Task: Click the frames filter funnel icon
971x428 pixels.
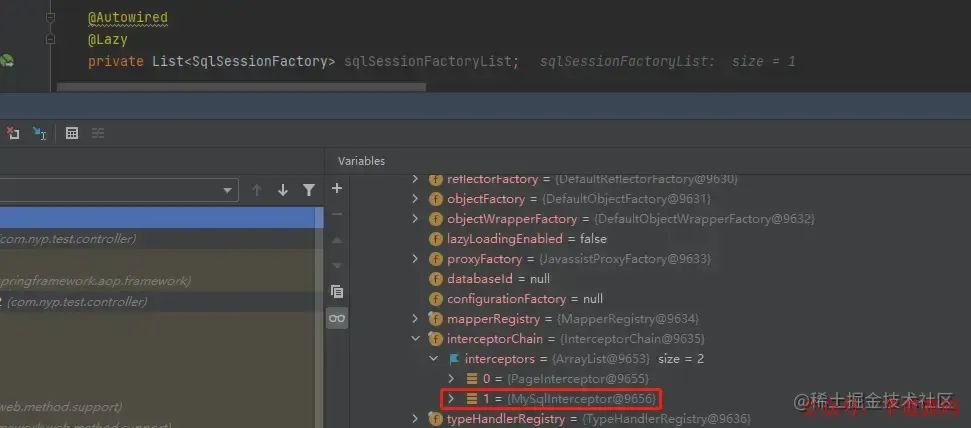Action: coord(309,190)
